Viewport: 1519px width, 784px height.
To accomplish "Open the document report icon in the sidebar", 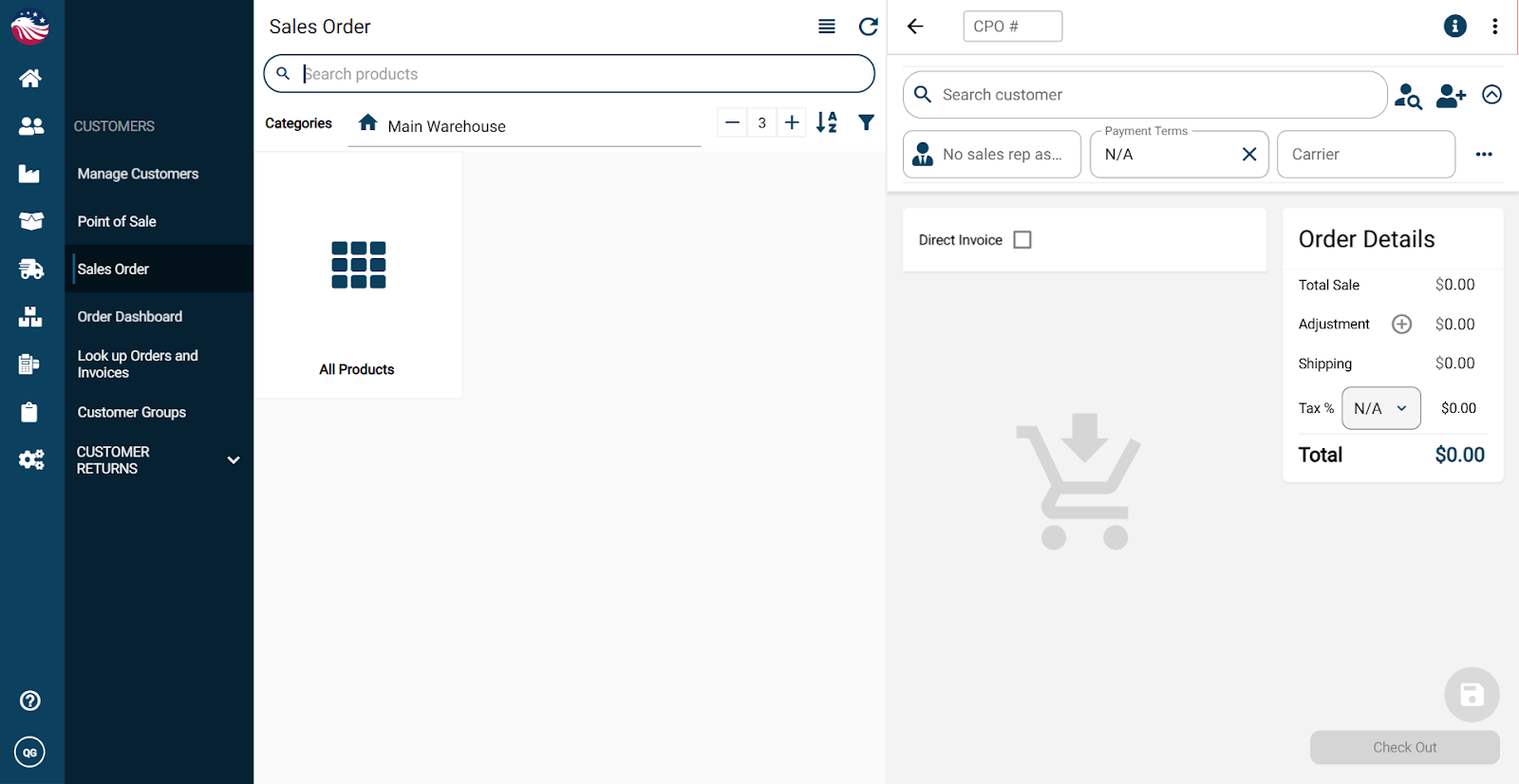I will pyautogui.click(x=29, y=364).
